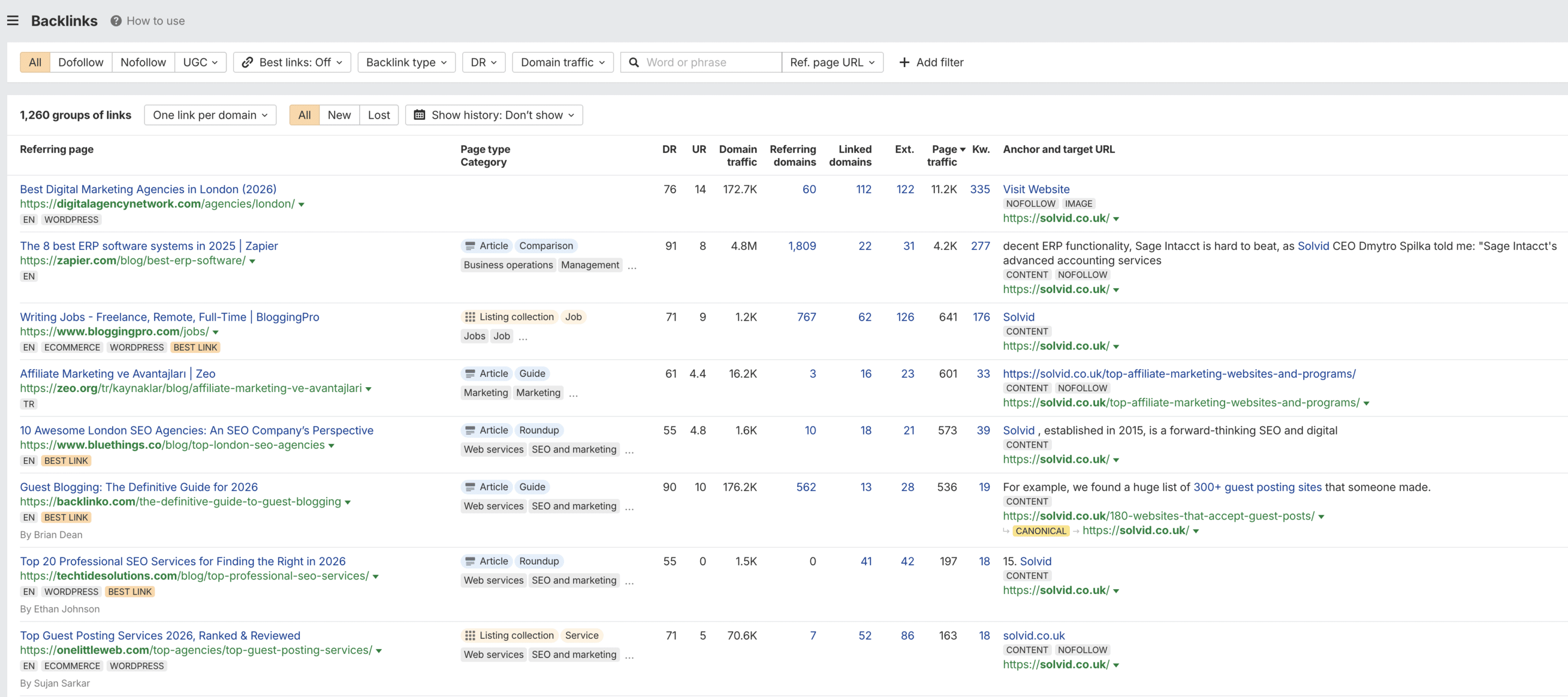Viewport: 1568px width, 697px height.
Task: Expand the bloggingpro.com URL dropdown arrow
Action: 216,332
